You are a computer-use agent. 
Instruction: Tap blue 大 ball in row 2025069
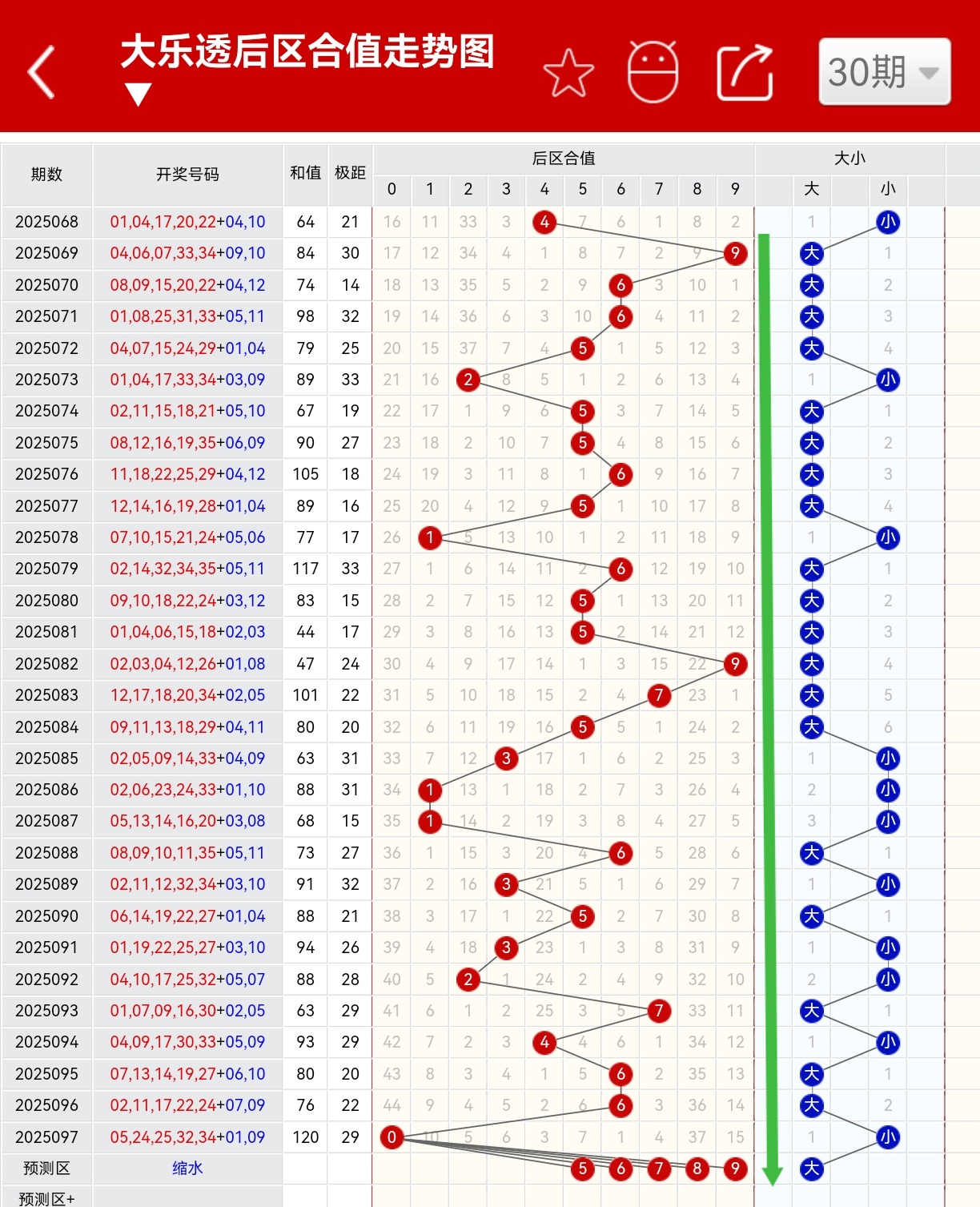click(x=812, y=254)
